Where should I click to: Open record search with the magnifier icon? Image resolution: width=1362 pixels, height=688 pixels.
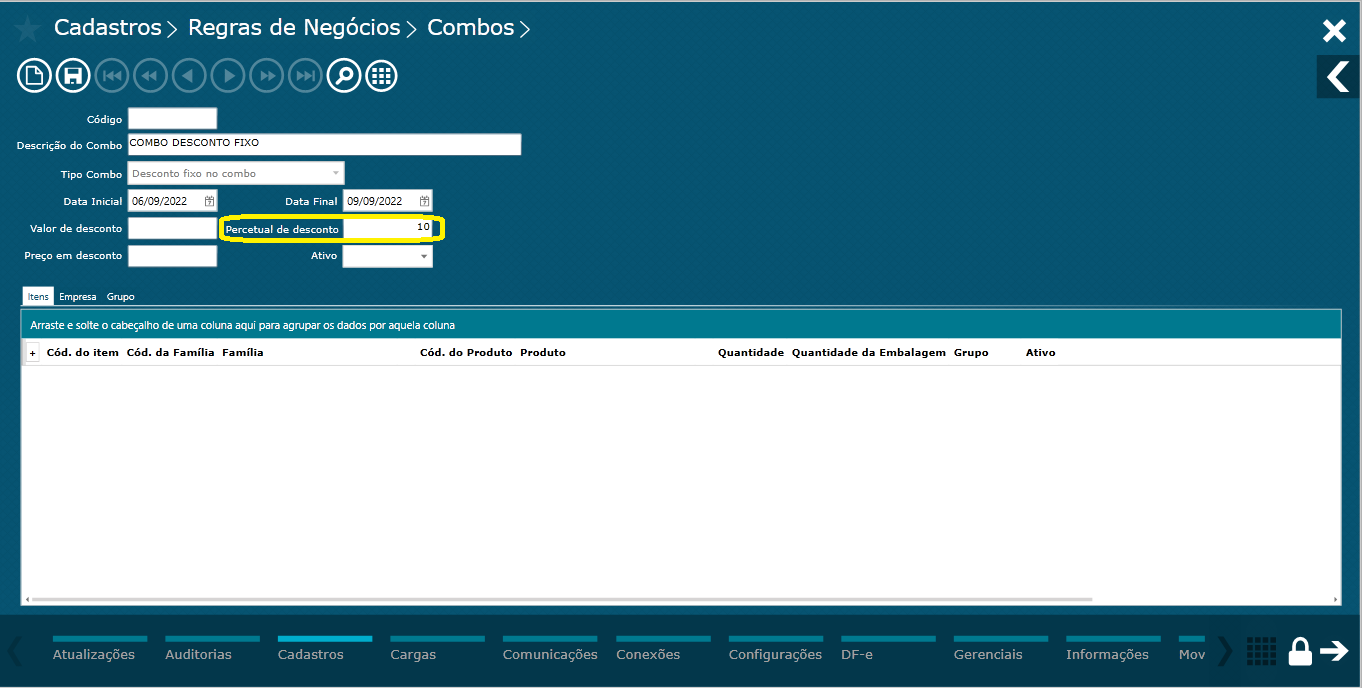343,75
